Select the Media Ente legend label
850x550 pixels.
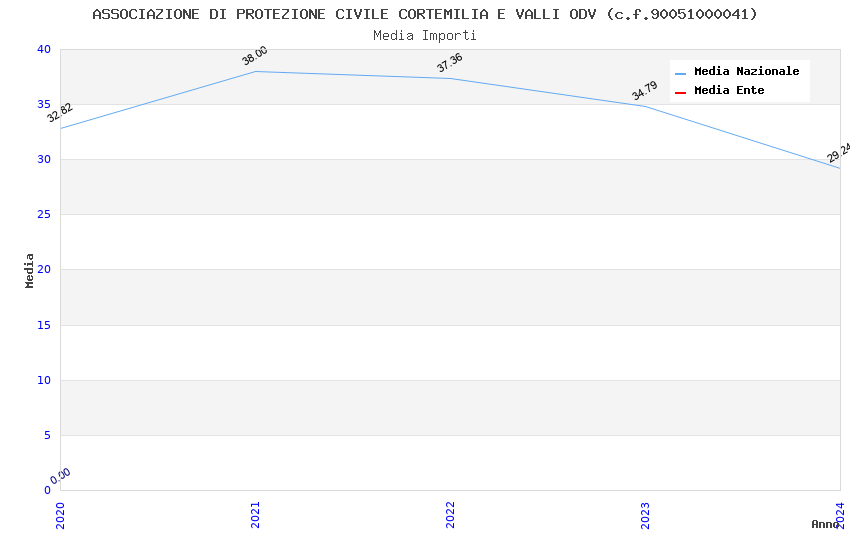[729, 91]
